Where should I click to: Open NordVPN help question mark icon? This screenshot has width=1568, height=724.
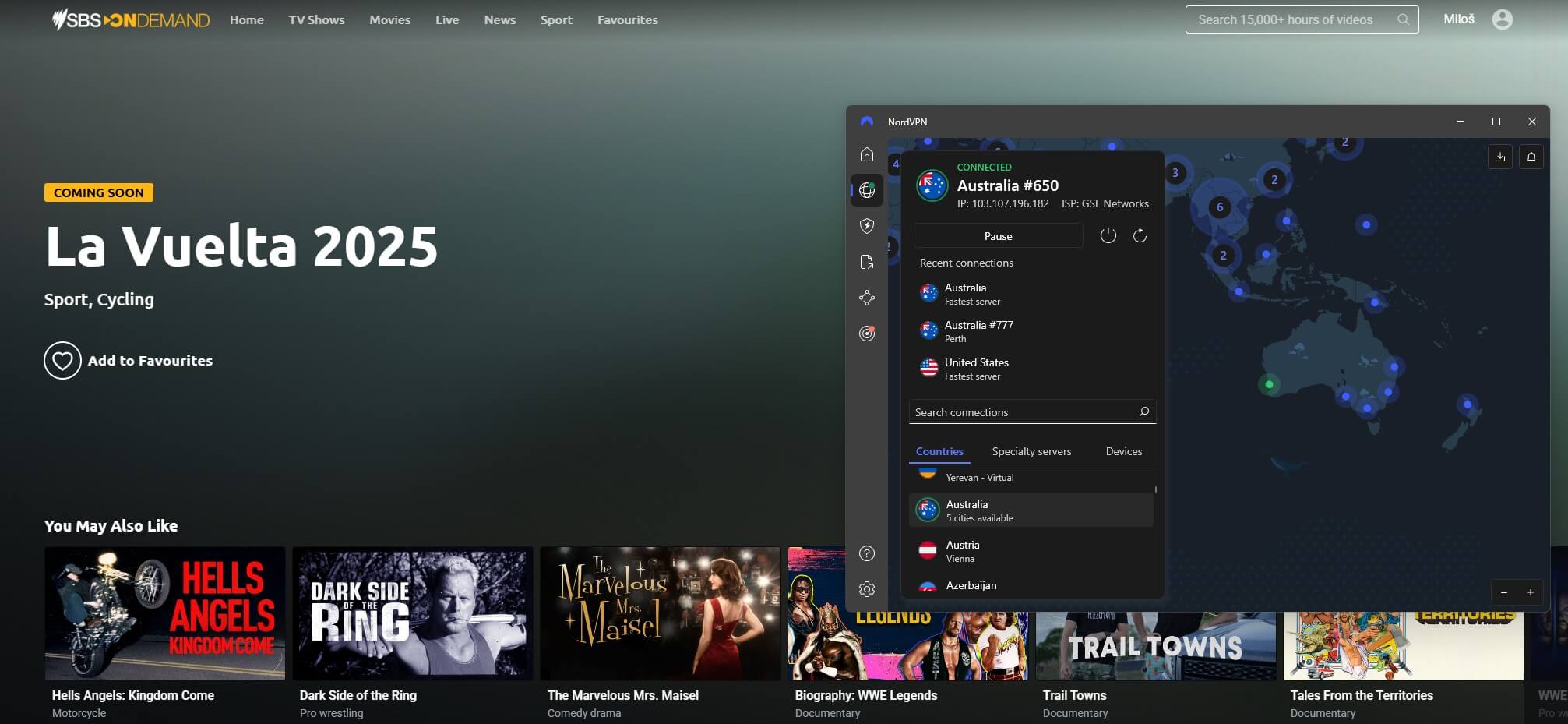pos(867,553)
